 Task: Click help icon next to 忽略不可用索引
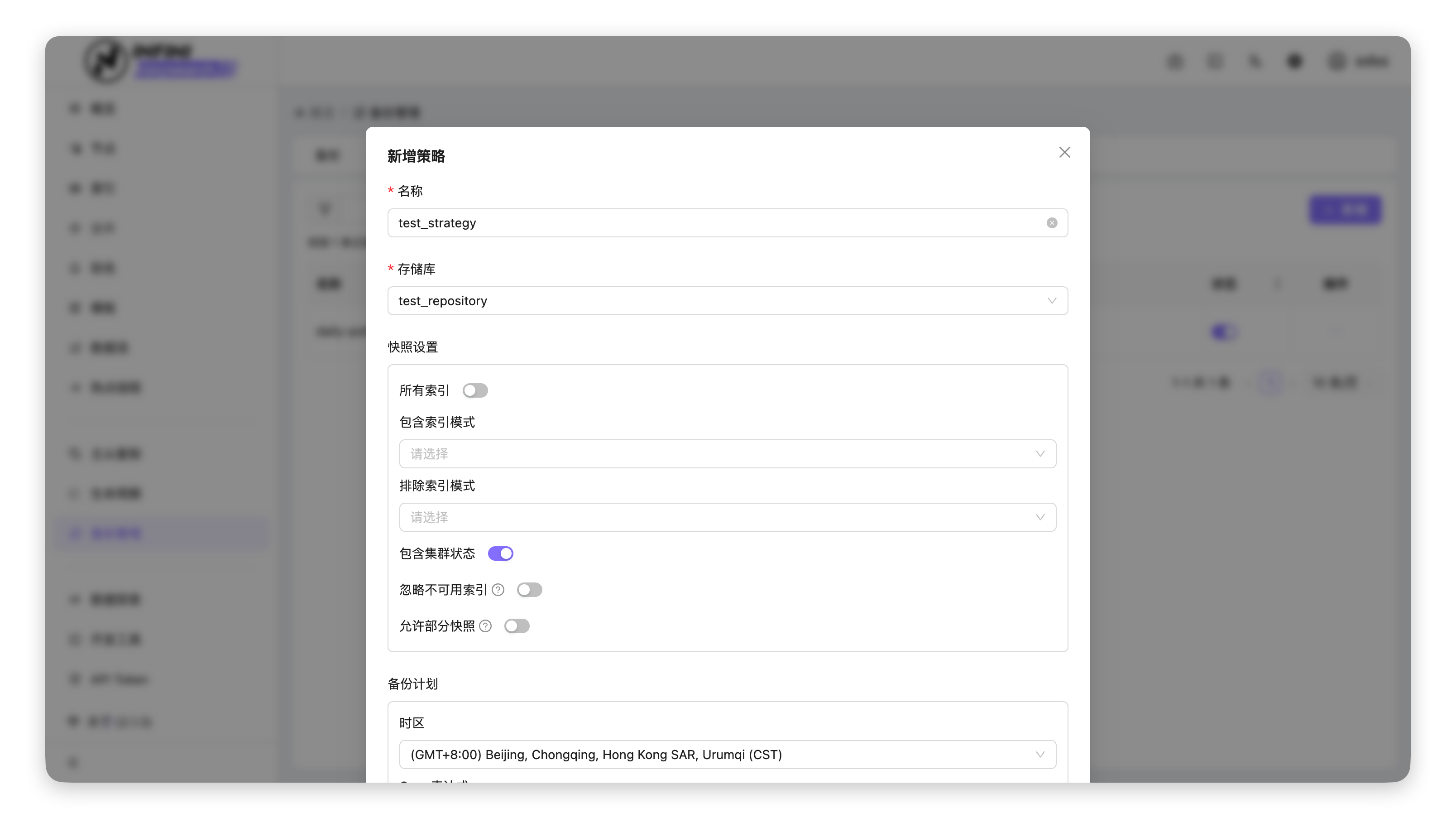(498, 590)
